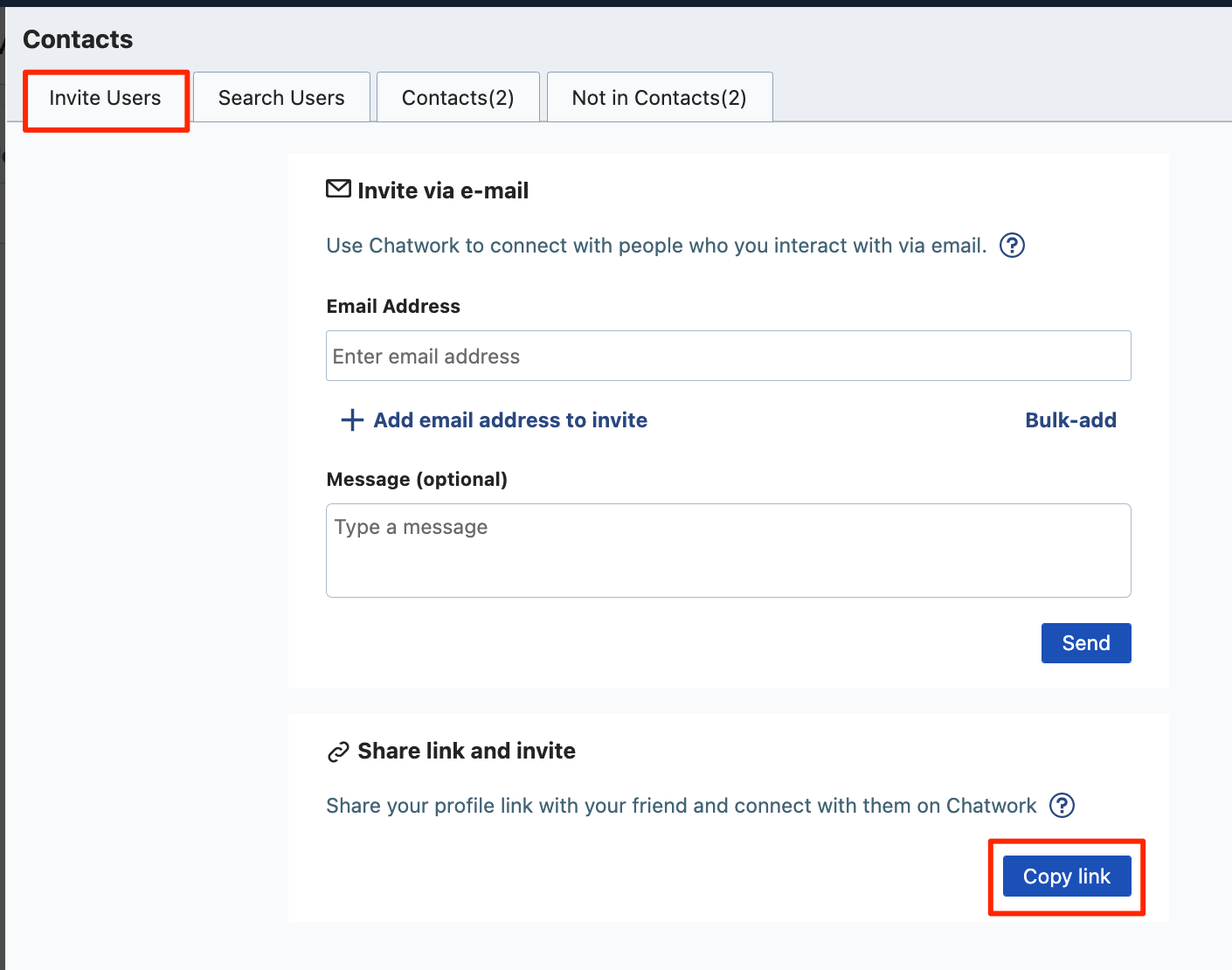Click the Send button
This screenshot has height=970, width=1232.
tap(1086, 642)
